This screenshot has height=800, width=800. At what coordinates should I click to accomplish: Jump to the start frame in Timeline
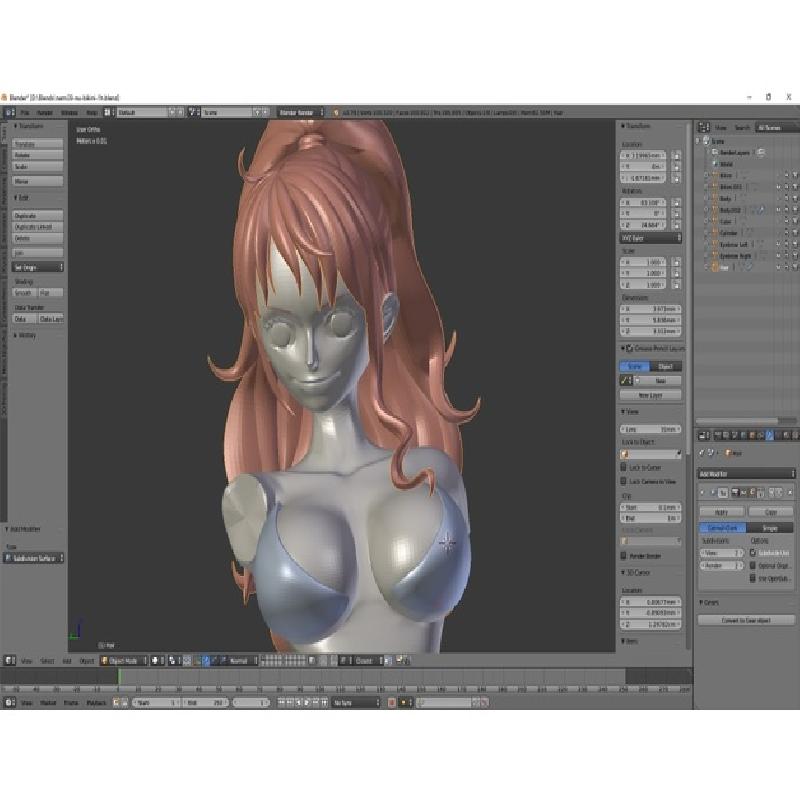point(281,703)
